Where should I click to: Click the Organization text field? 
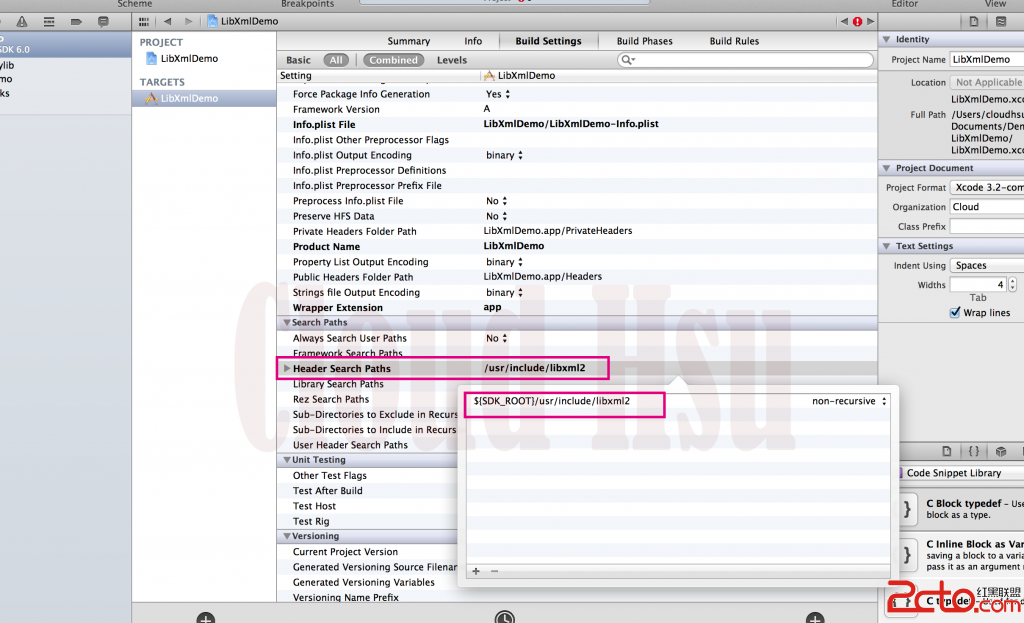tap(987, 207)
